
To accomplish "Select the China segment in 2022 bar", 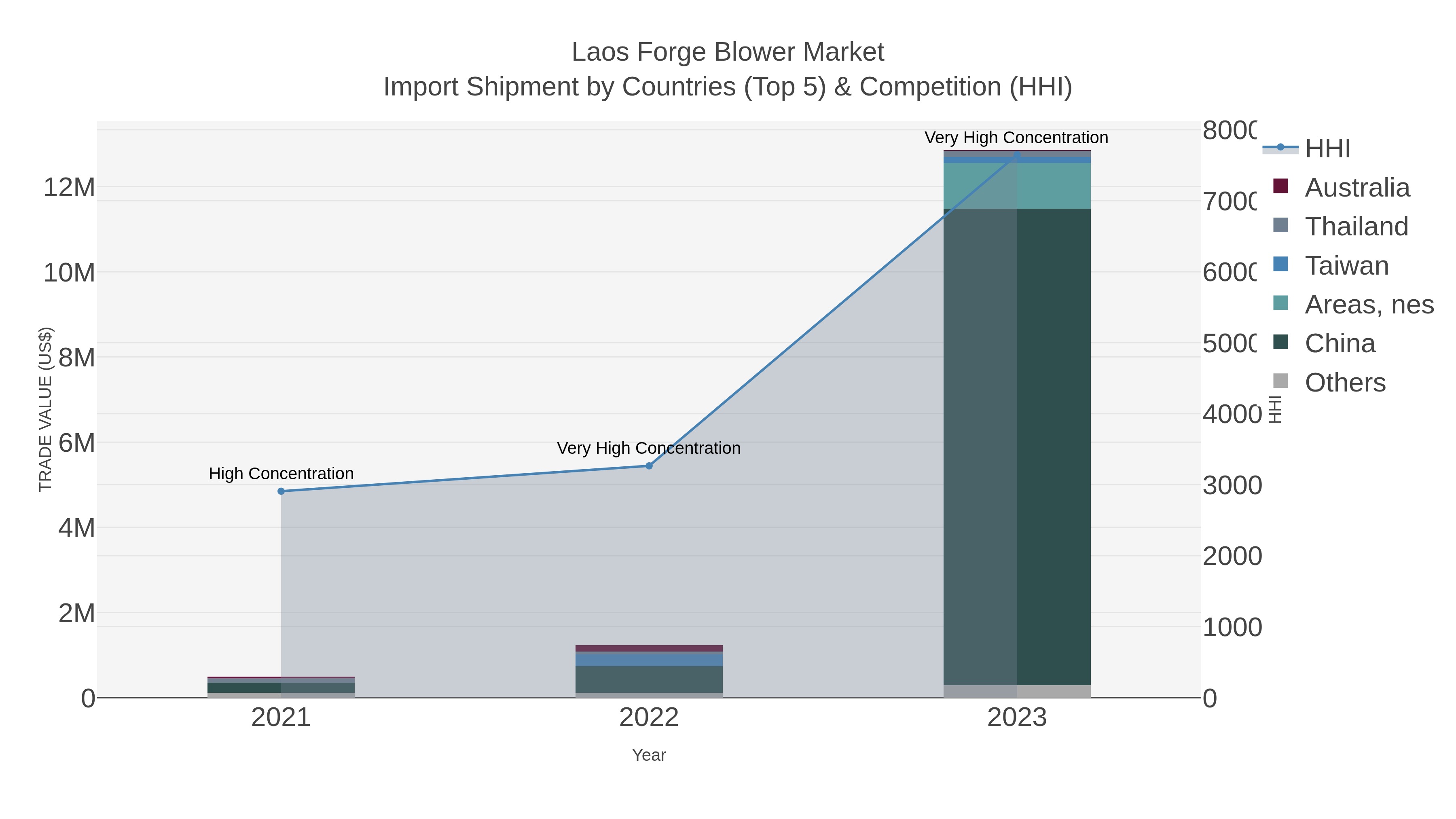I will tap(649, 679).
